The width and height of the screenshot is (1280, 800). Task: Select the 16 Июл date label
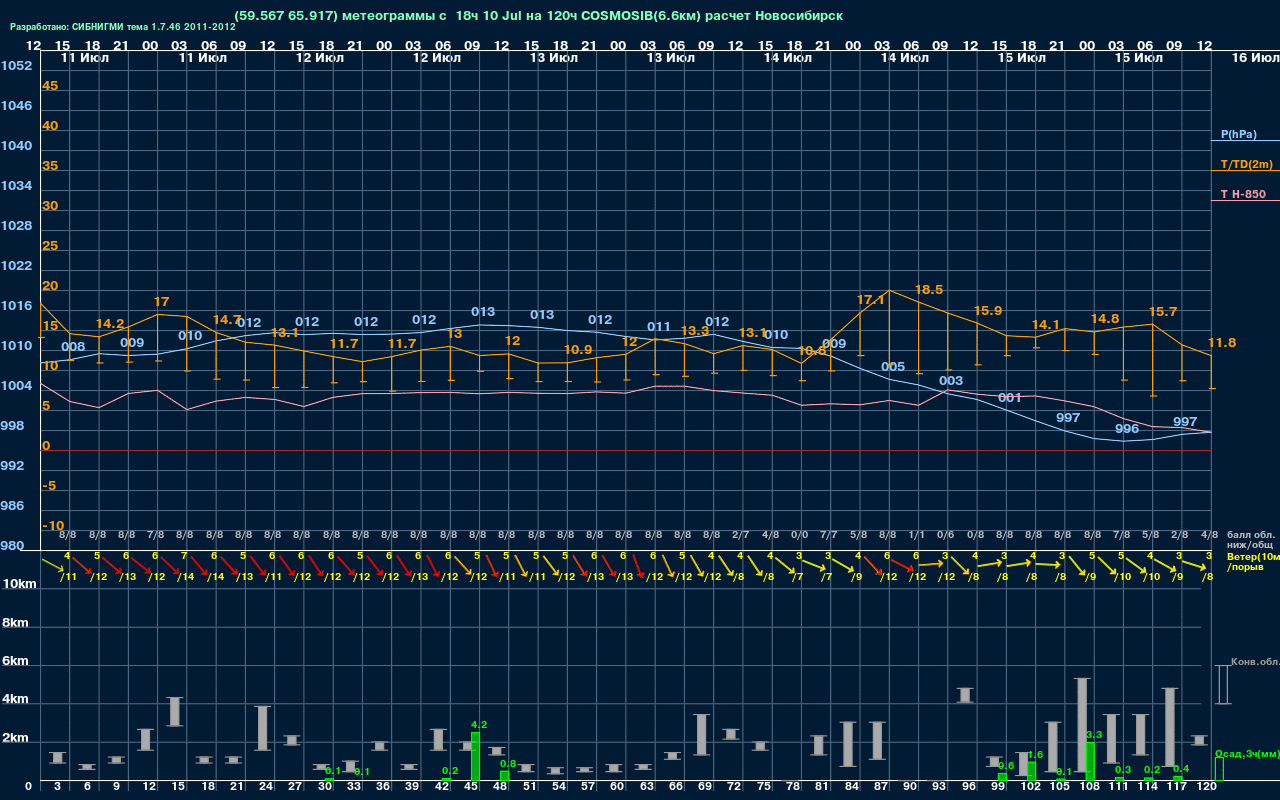[x=1254, y=59]
